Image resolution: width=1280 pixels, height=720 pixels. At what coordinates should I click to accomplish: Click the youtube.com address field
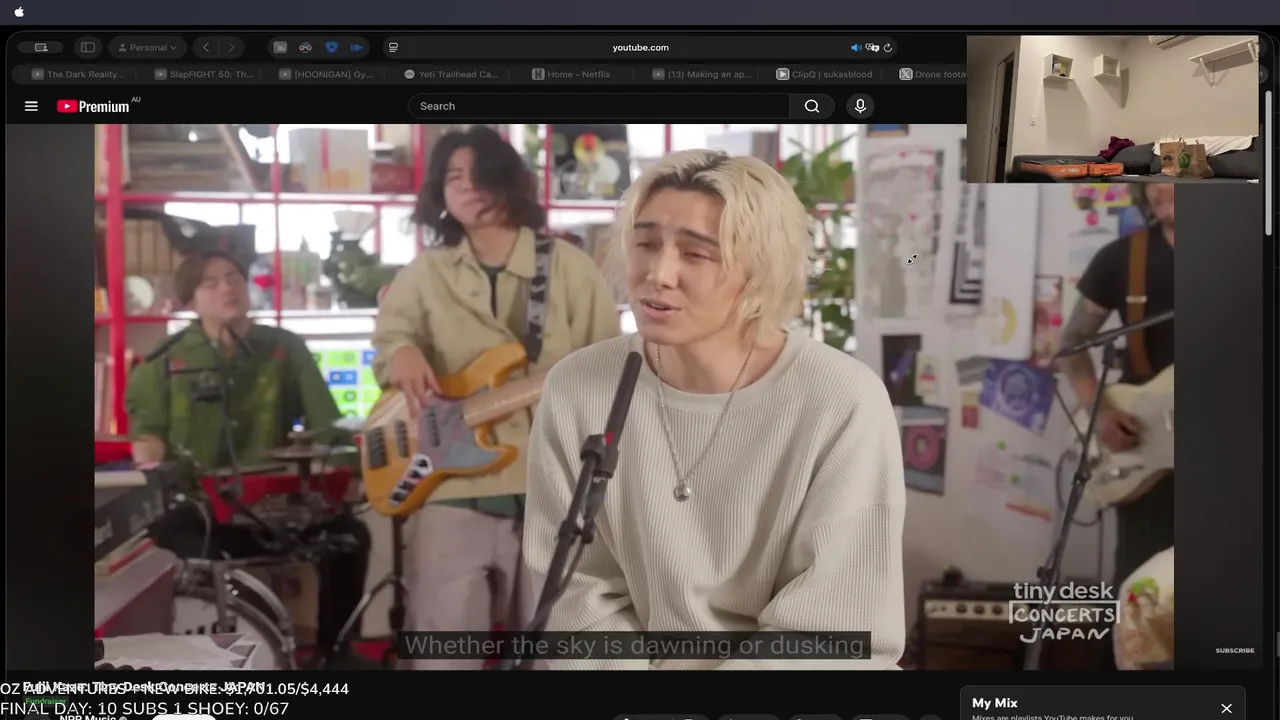pos(640,47)
